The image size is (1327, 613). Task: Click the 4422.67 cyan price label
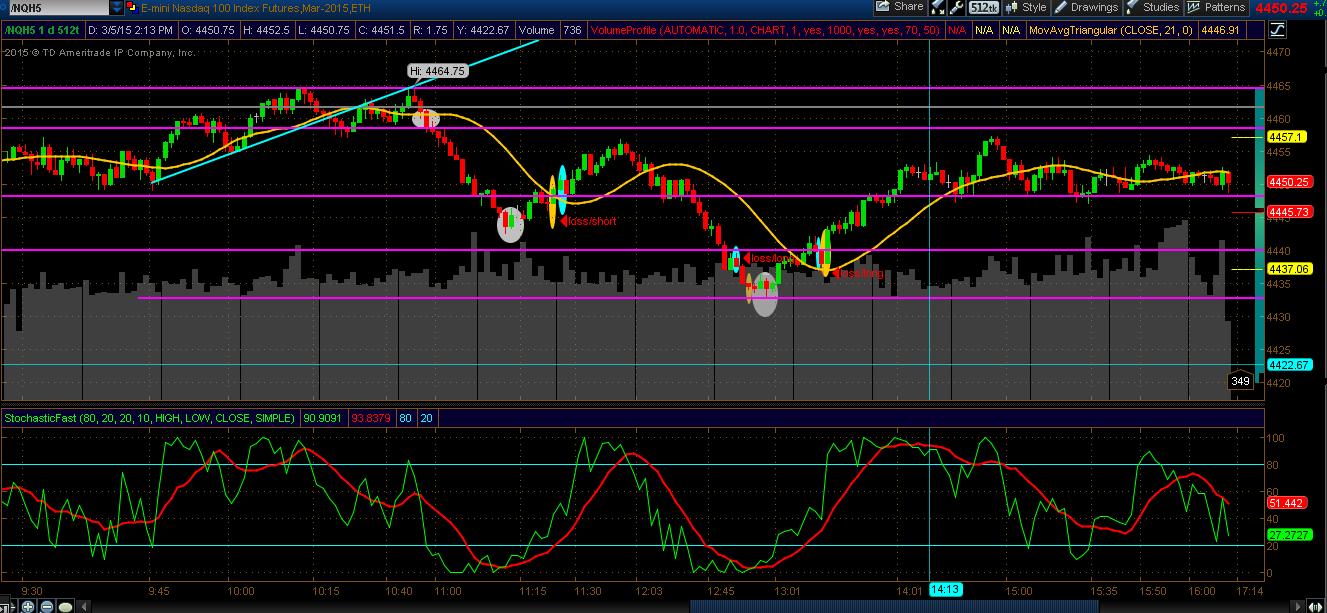[1289, 365]
